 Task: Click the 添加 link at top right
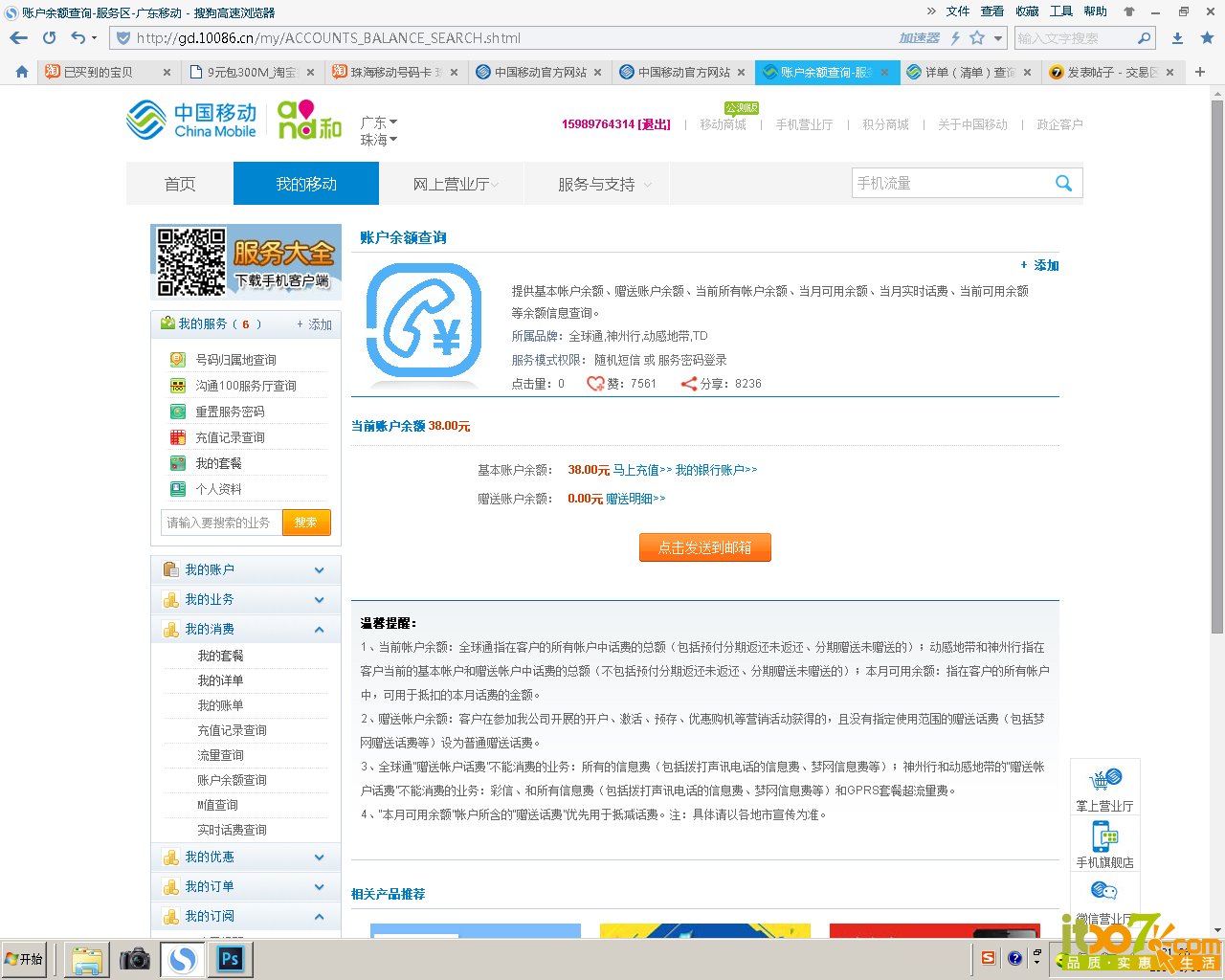1040,265
